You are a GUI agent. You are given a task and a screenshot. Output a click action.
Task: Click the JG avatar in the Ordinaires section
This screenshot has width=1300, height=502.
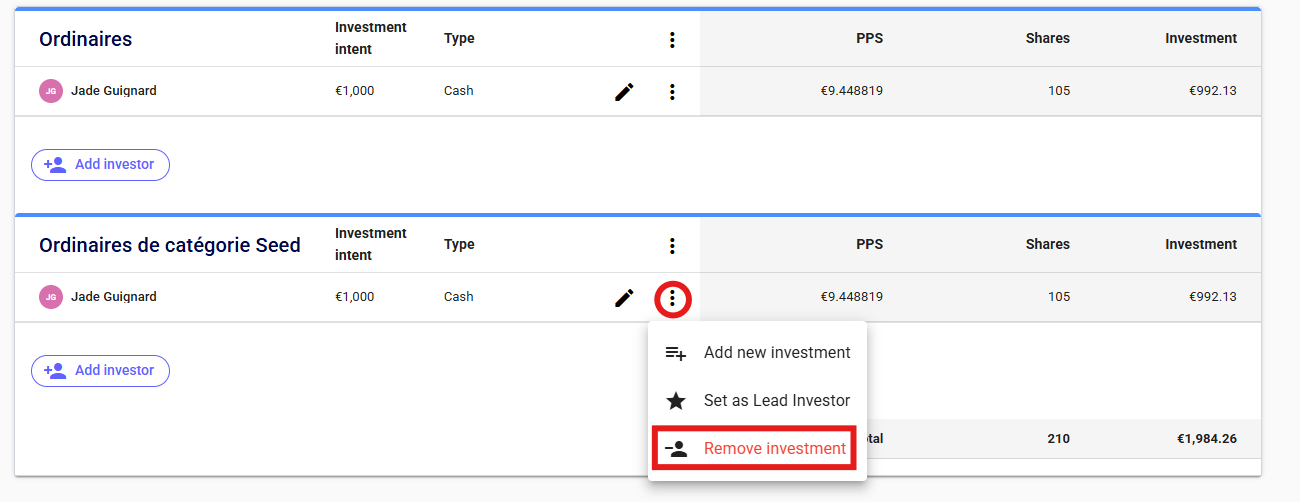pos(50,91)
